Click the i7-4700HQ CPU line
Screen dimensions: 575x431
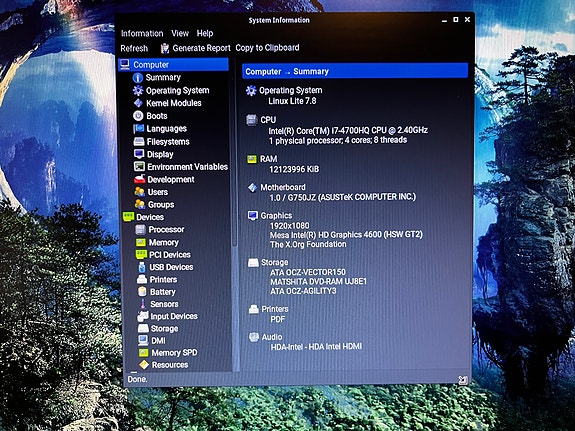tap(348, 130)
